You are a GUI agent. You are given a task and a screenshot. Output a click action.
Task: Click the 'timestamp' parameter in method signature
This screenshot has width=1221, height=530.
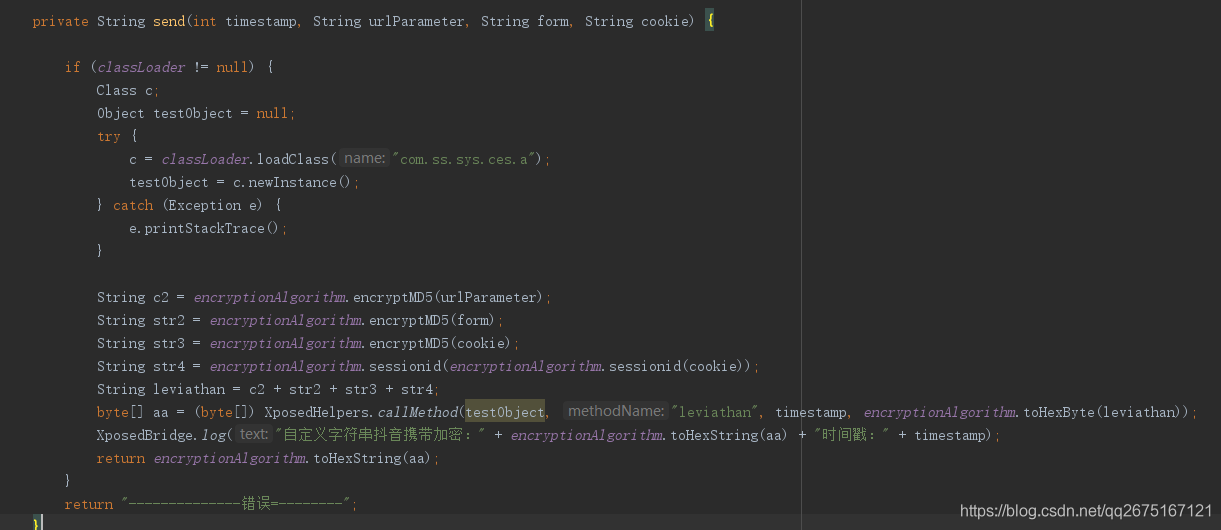(x=261, y=21)
